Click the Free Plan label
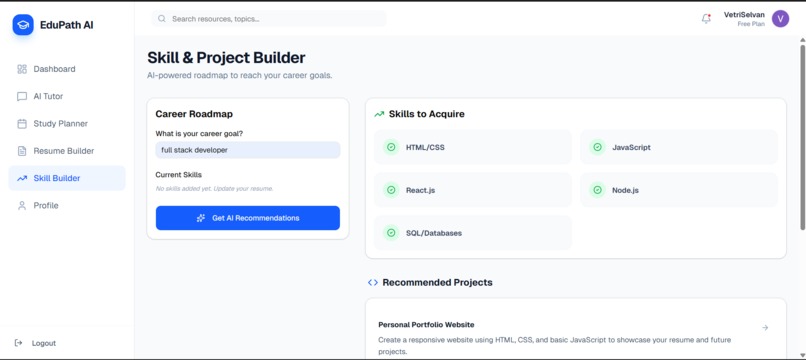Viewport: 806px width, 360px height. pos(751,24)
